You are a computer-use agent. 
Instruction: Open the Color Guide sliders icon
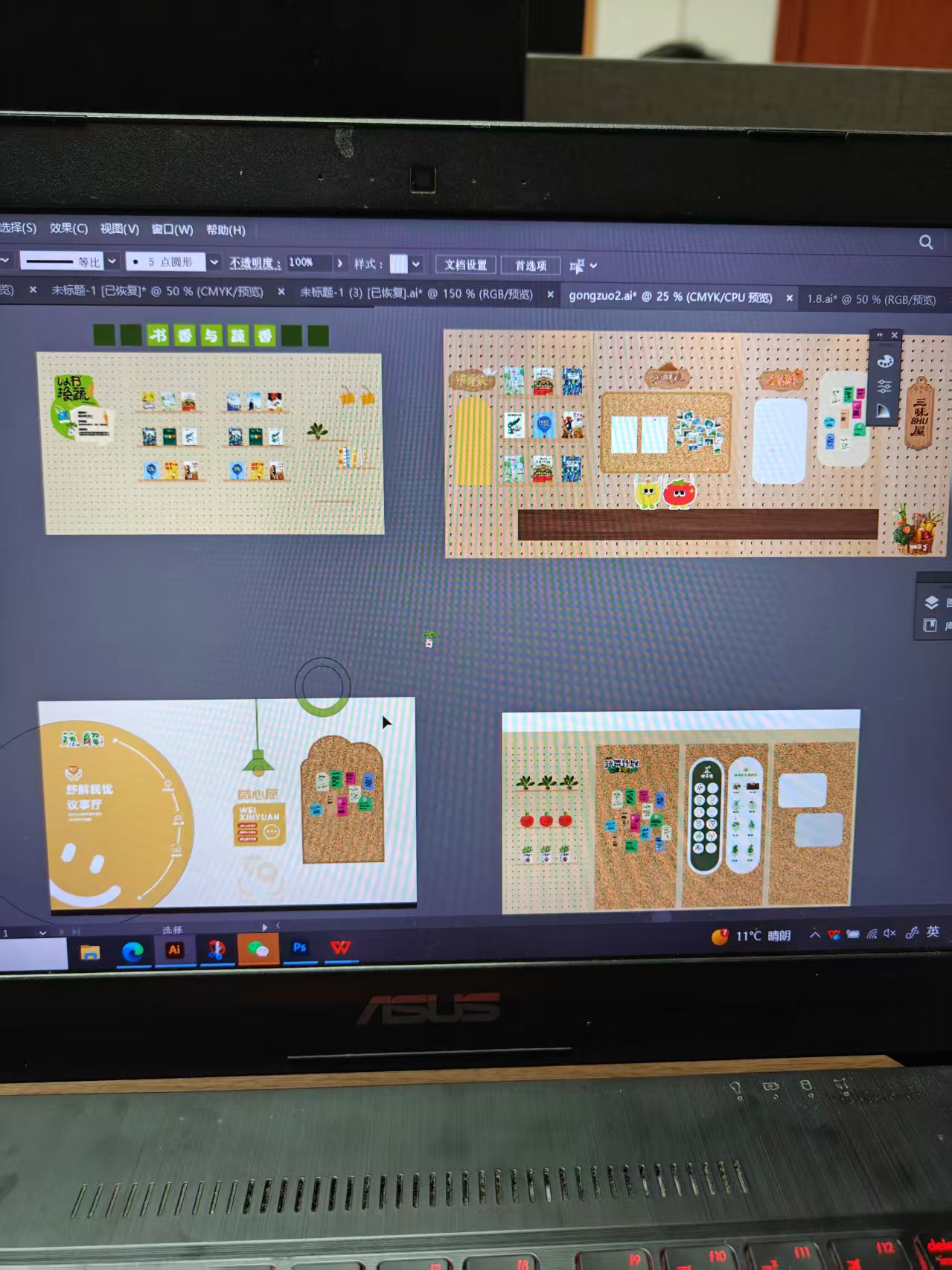tap(884, 386)
